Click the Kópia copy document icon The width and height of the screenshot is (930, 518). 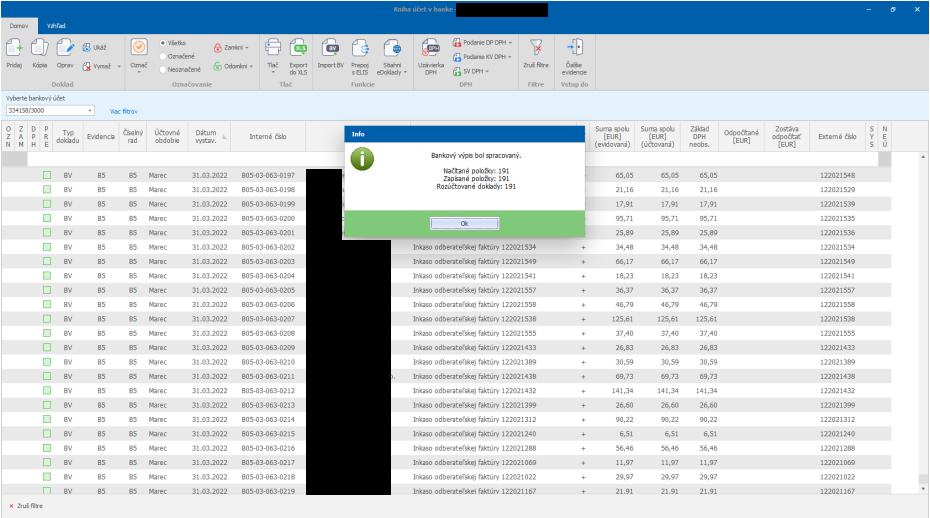pyautogui.click(x=40, y=48)
